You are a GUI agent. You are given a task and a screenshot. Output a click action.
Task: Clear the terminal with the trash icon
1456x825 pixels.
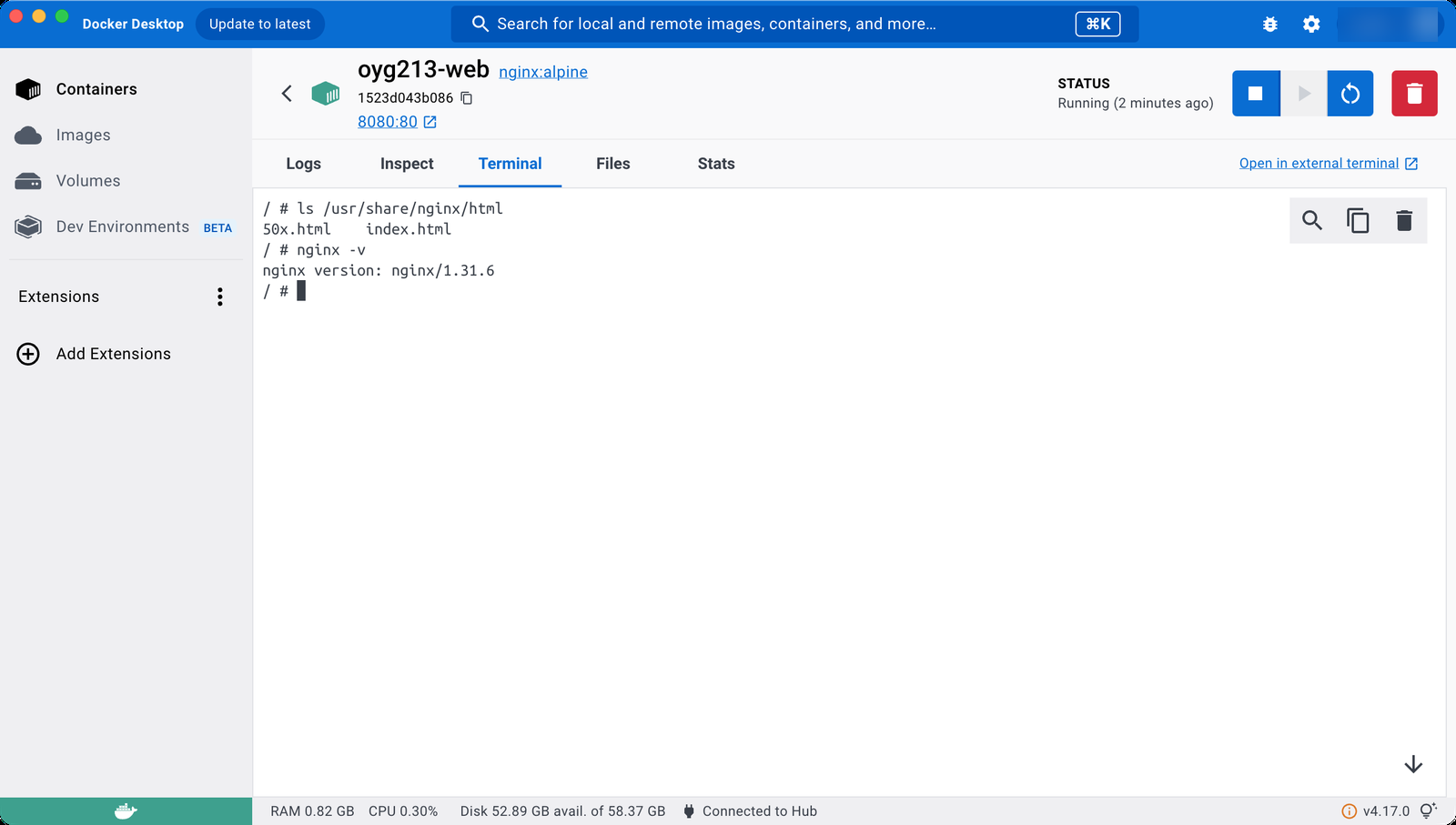coord(1404,220)
